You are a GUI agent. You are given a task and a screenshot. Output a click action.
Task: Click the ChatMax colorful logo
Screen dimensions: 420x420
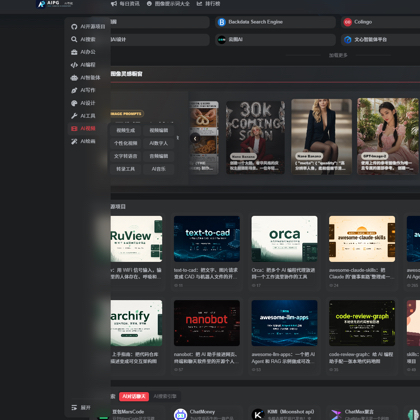click(336, 414)
